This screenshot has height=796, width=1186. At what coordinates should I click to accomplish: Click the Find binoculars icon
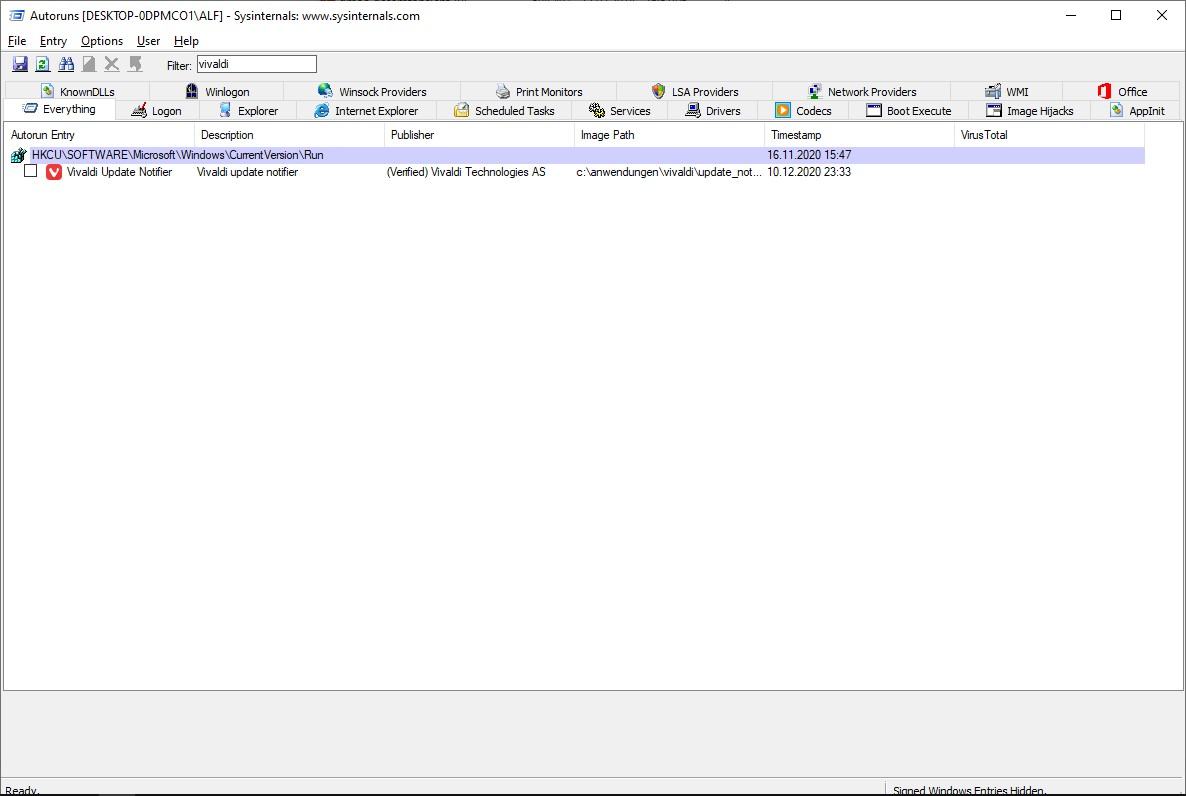pos(66,64)
